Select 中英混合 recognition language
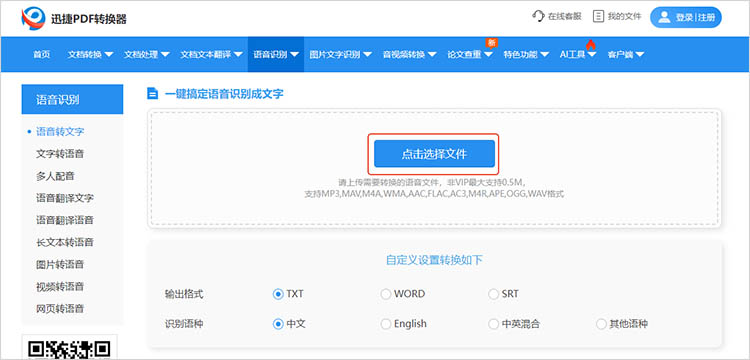The image size is (750, 360). (493, 324)
